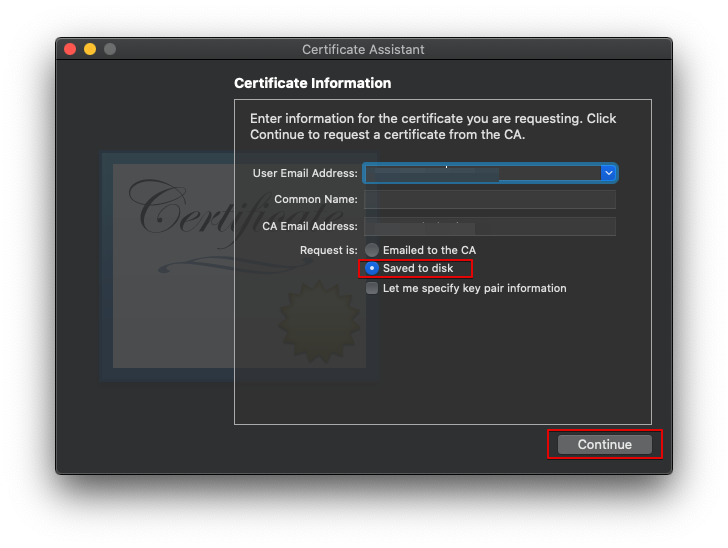Click the Request is label

coord(329,250)
